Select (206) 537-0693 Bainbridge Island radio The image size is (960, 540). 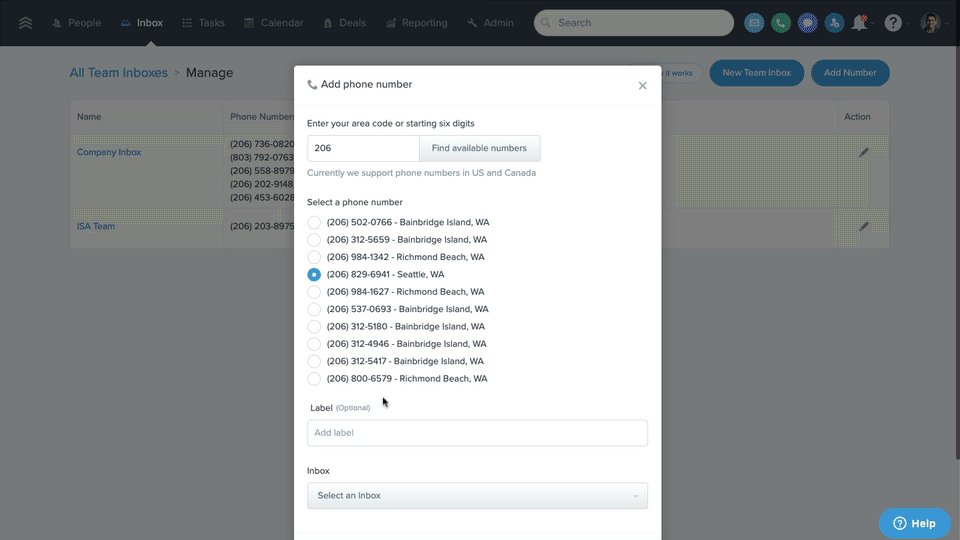point(314,309)
